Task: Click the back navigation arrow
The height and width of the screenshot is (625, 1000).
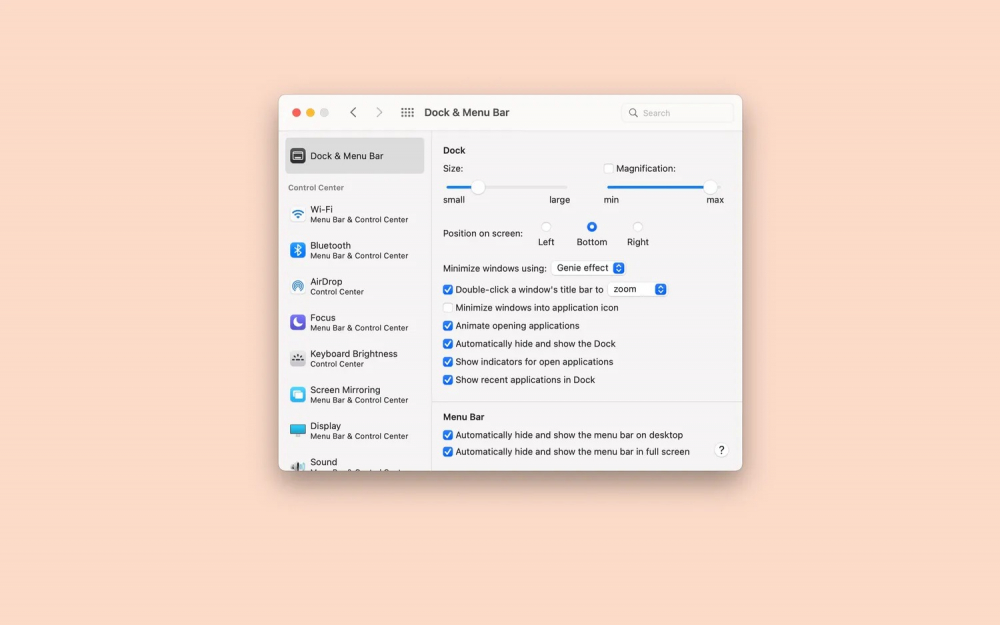Action: (353, 112)
